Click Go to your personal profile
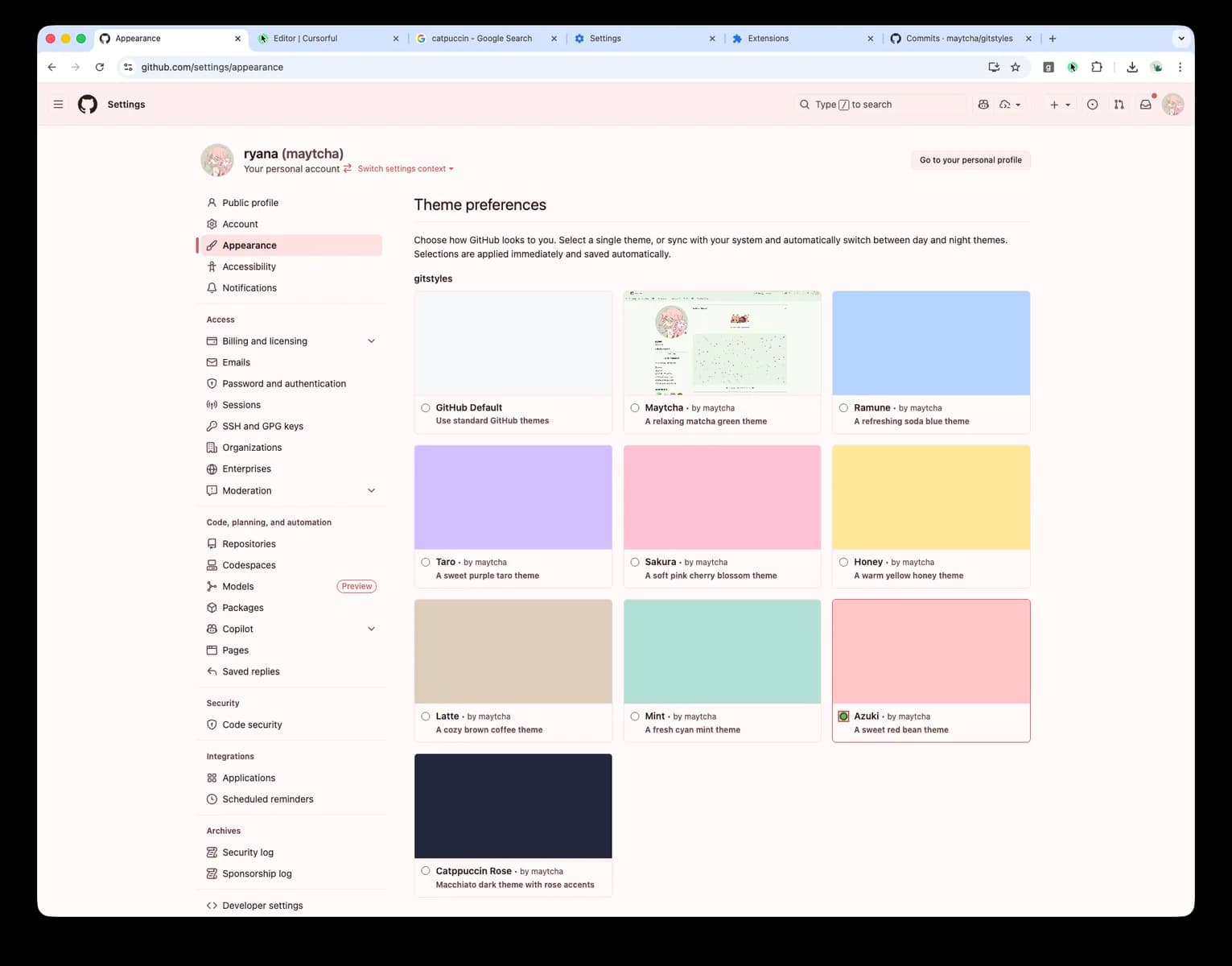This screenshot has height=966, width=1232. coord(970,160)
